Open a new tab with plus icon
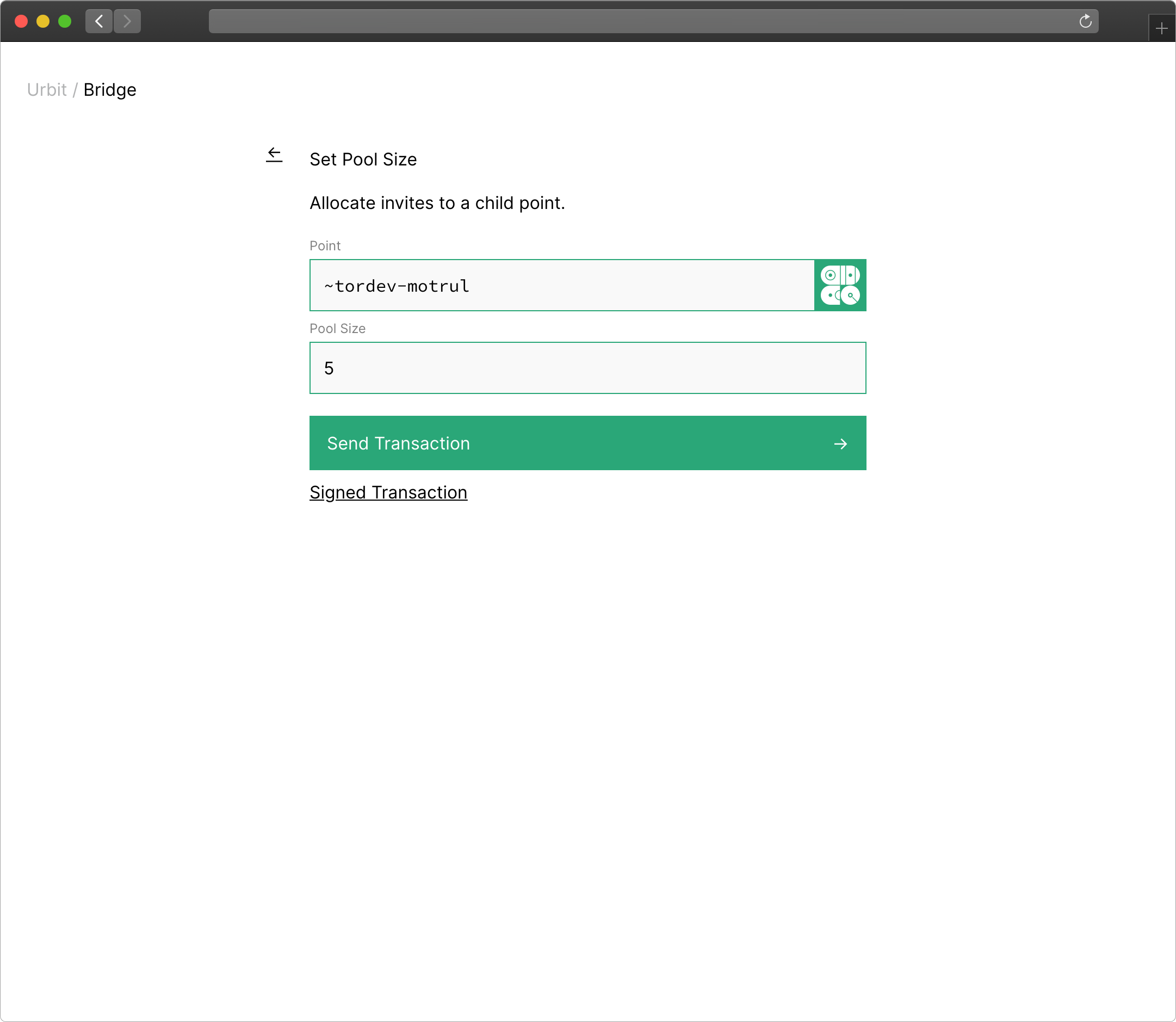Screen dimensions: 1176x1022 1161,28
